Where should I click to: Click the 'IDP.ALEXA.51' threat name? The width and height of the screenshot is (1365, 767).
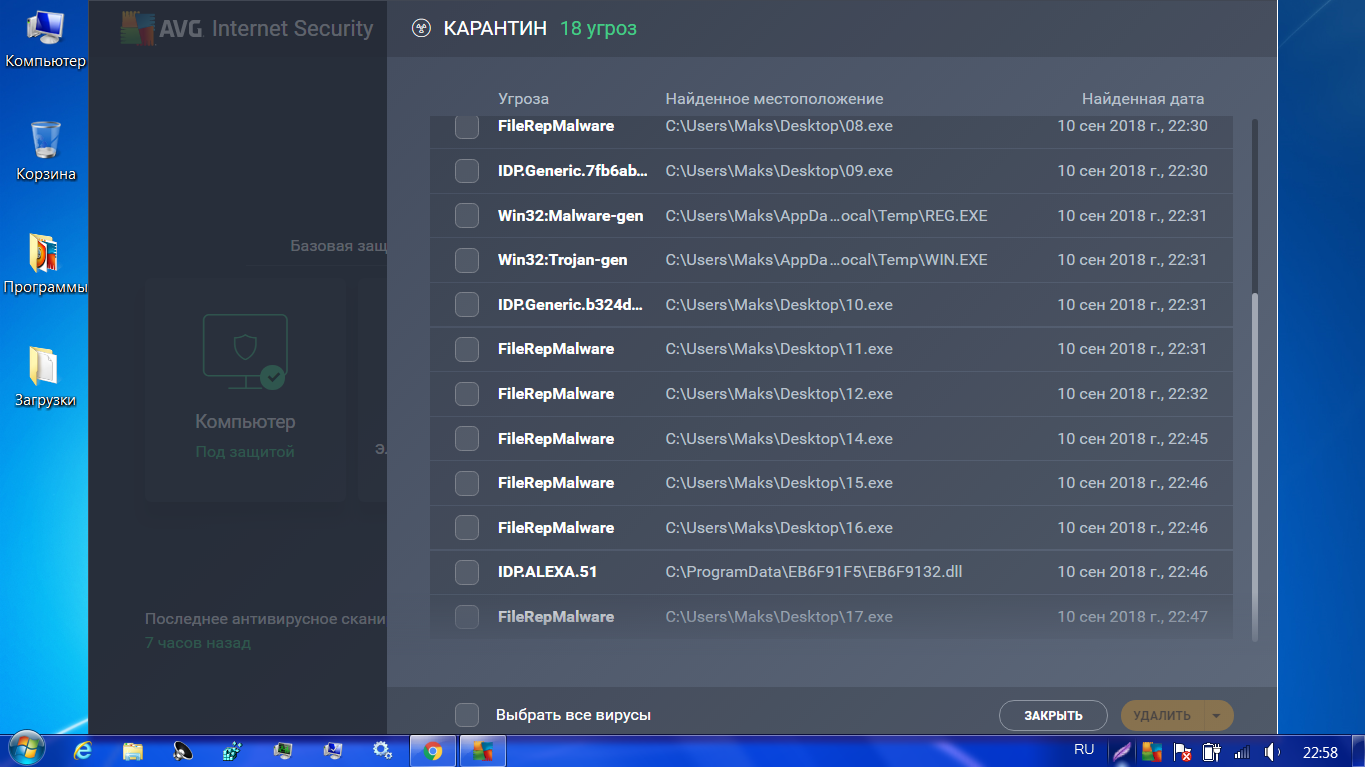point(547,572)
